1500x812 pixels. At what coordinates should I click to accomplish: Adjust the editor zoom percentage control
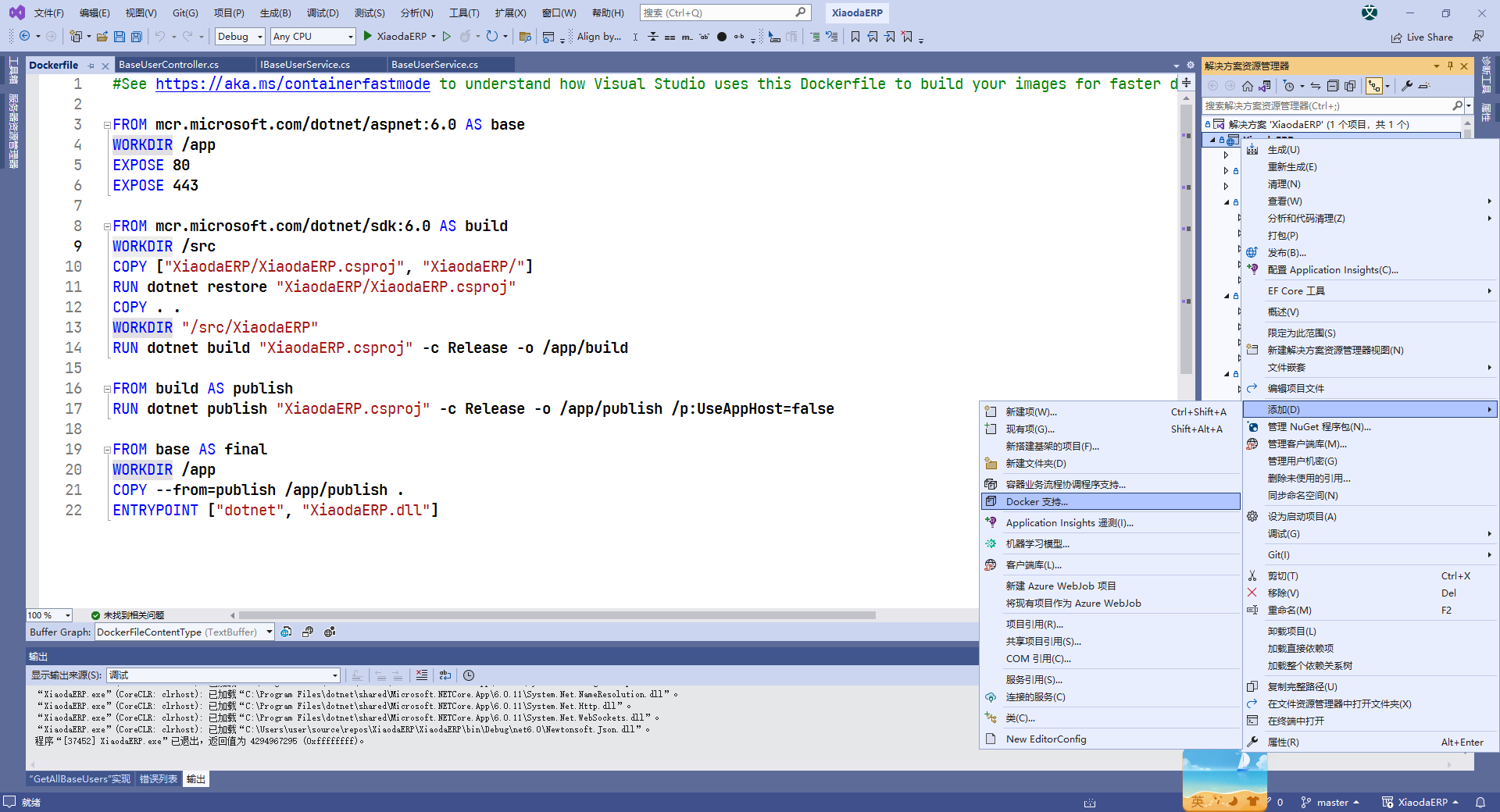click(x=47, y=615)
